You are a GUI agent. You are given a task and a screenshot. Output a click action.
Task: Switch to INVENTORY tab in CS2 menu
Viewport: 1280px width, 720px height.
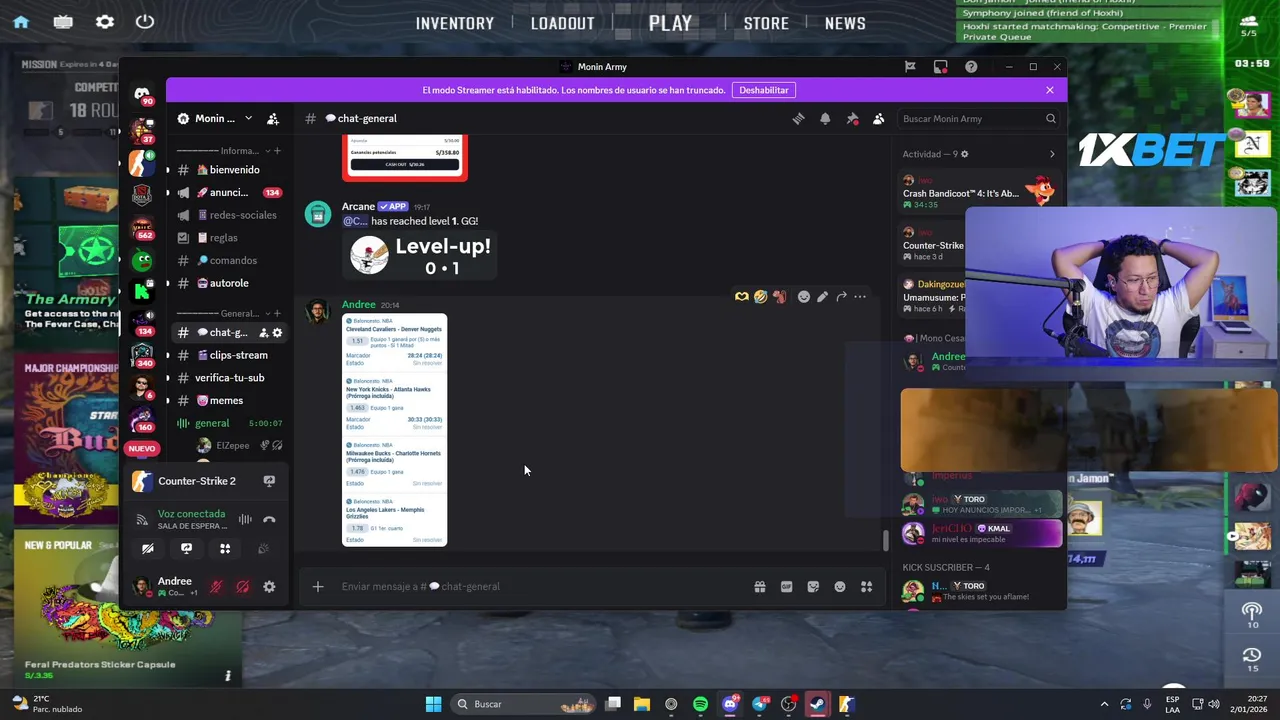tap(455, 23)
